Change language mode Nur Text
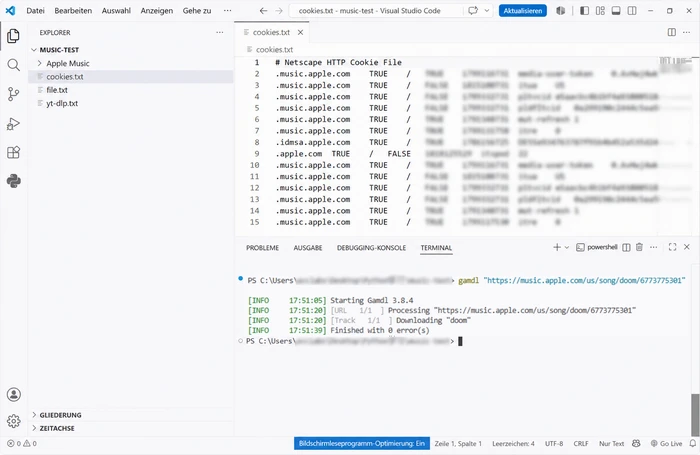Screen dimensions: 700x455 pyautogui.click(x=612, y=443)
